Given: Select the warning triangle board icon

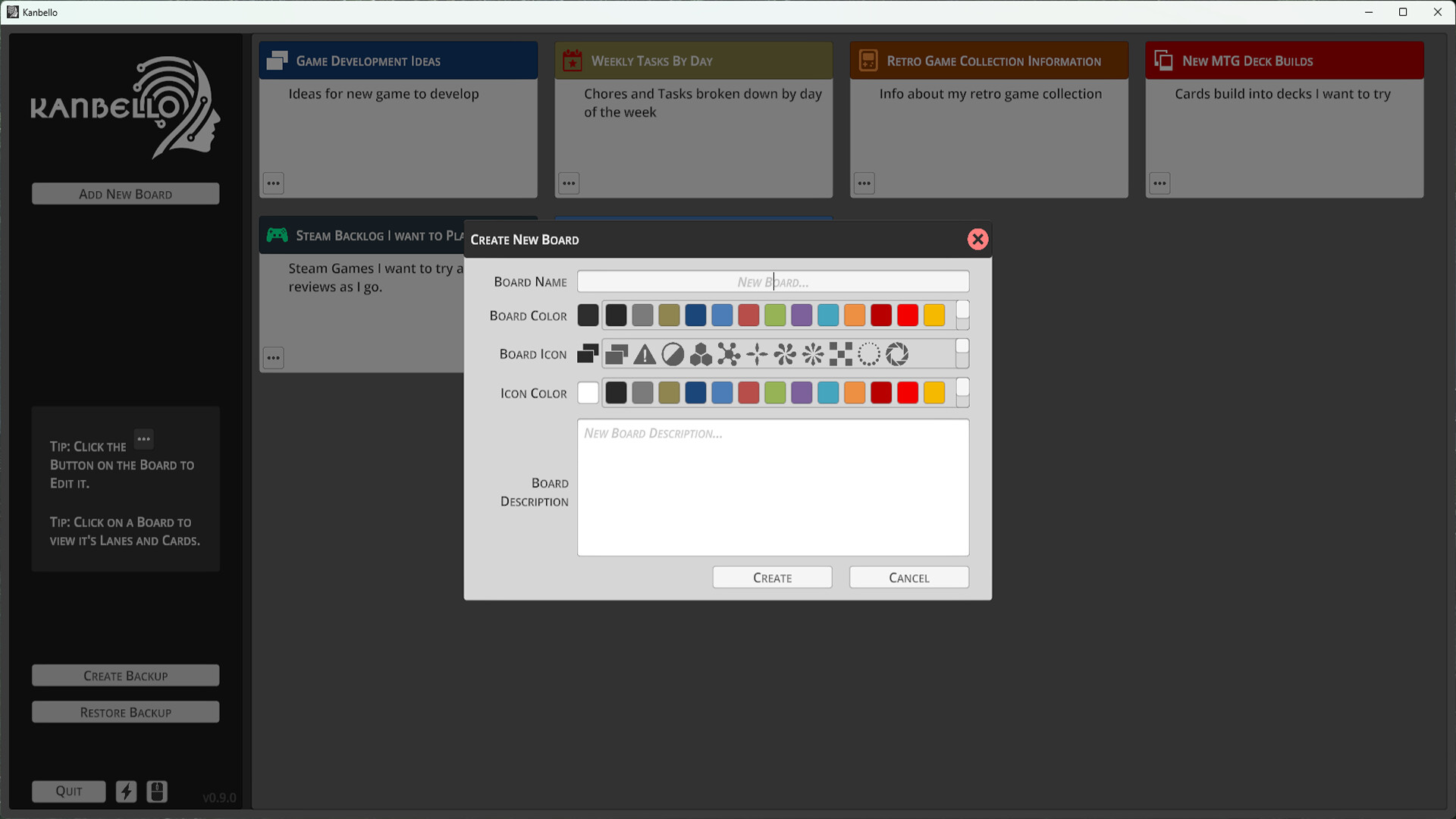Looking at the screenshot, I should (644, 354).
